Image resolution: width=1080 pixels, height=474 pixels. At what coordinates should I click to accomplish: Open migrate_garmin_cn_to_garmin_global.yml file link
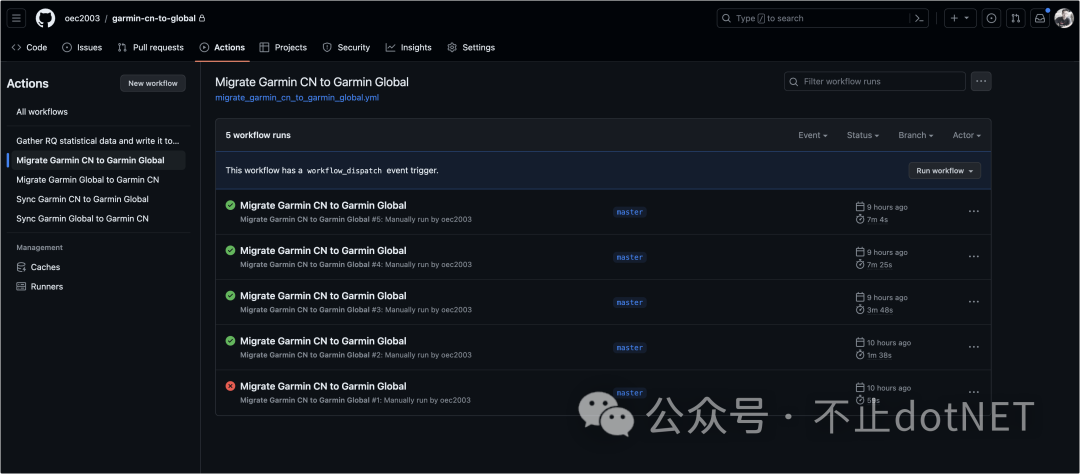[297, 98]
